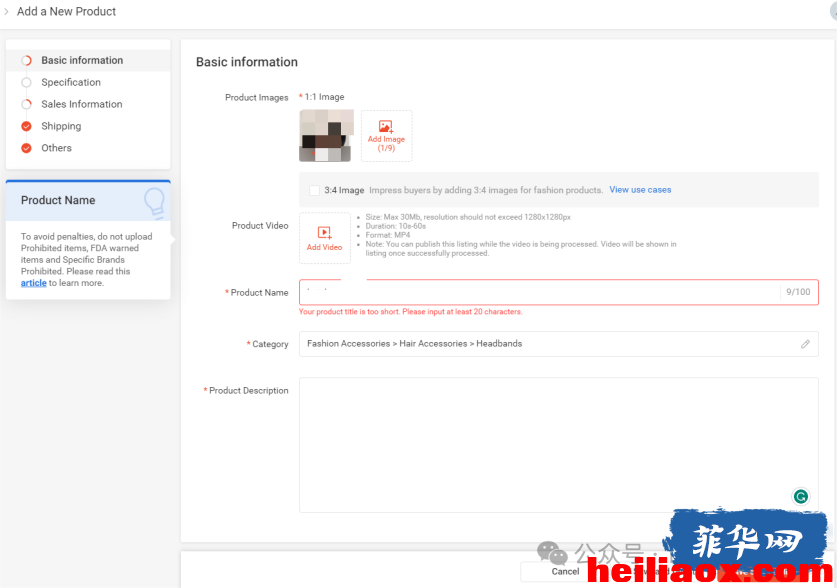Jump to the Sales Information section

(x=82, y=104)
